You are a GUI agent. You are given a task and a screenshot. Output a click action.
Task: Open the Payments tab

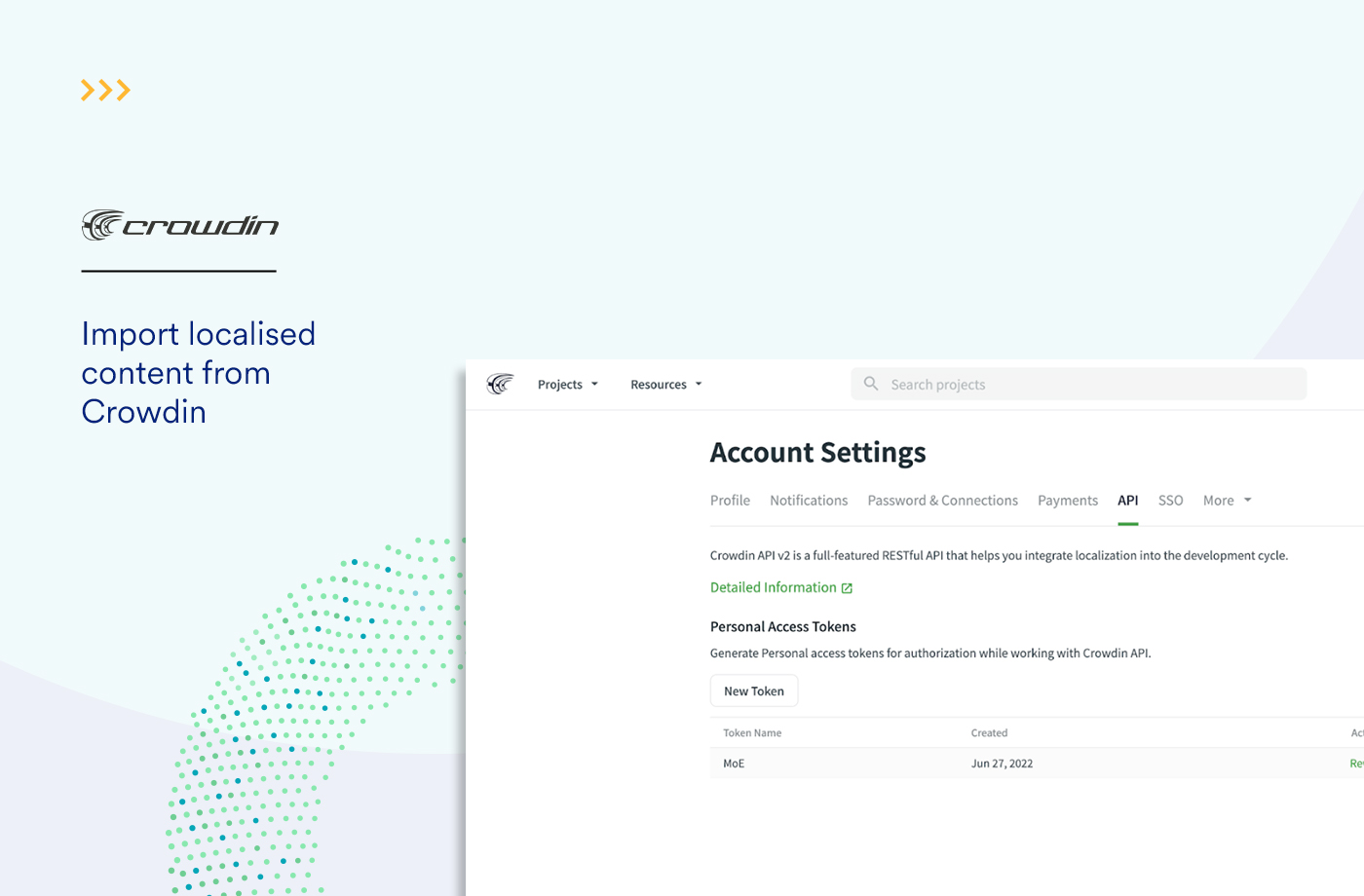point(1067,500)
